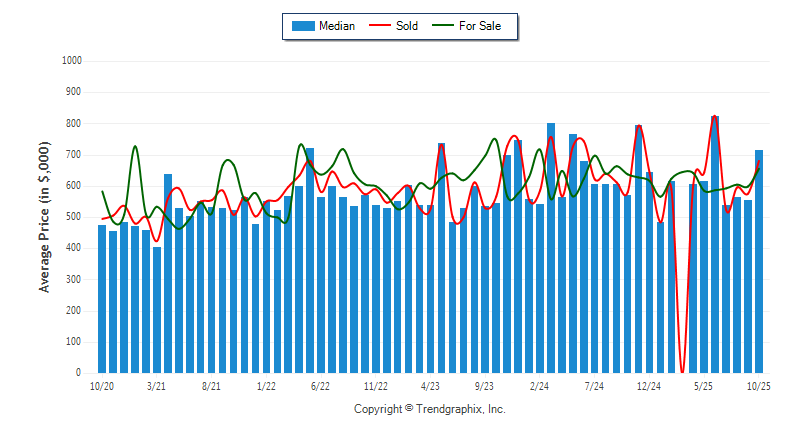
Task: Click the blue Median legend swatch
Action: pos(303,26)
